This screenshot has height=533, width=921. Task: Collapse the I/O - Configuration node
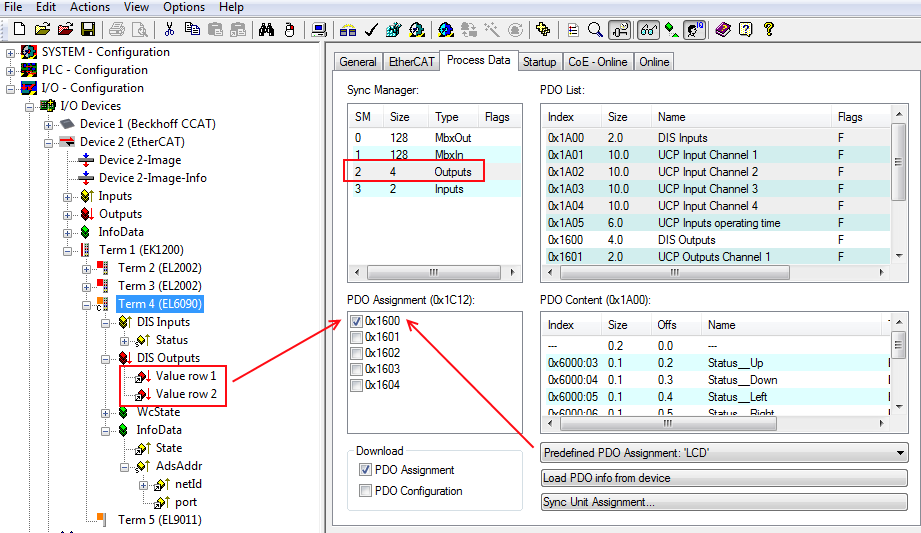(x=11, y=89)
